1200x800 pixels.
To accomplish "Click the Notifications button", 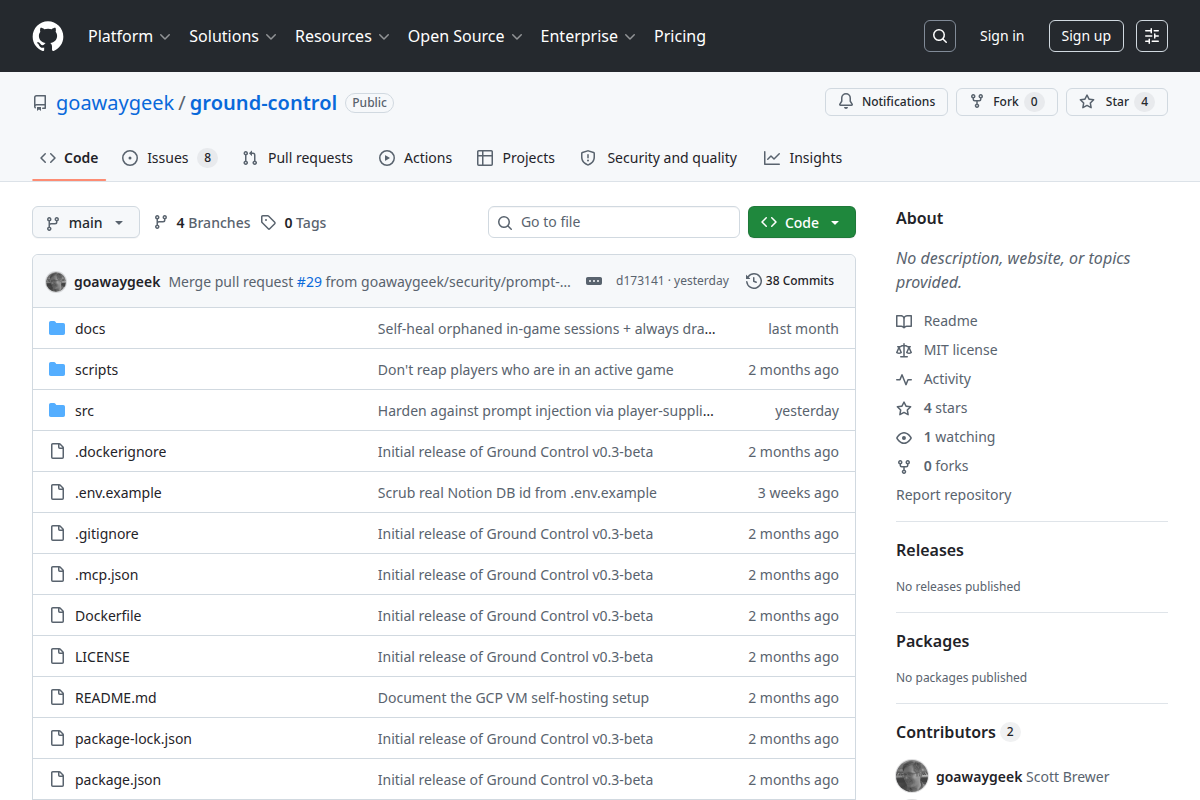I will coord(886,102).
